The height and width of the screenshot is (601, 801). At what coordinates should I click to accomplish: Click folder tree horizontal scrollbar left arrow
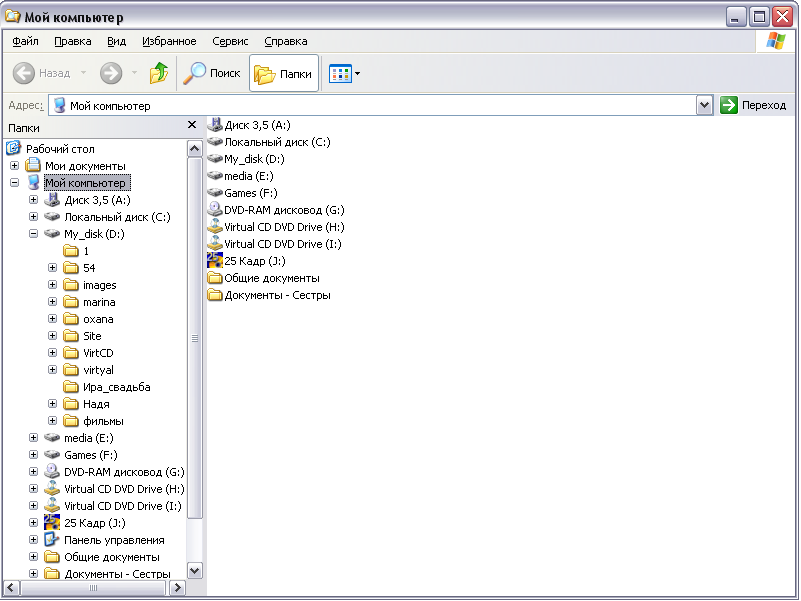coord(12,588)
